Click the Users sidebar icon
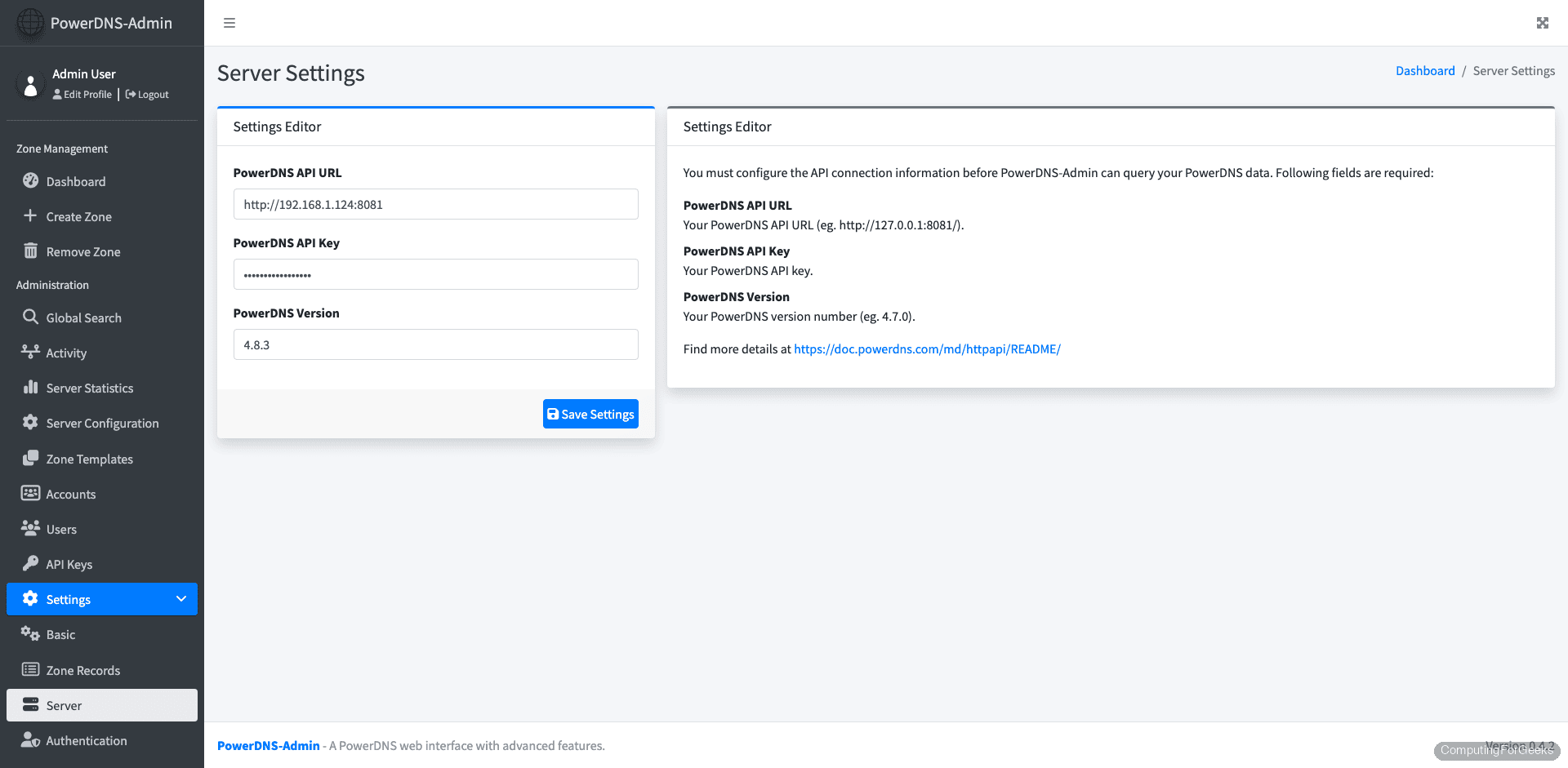1568x768 pixels. click(x=30, y=529)
